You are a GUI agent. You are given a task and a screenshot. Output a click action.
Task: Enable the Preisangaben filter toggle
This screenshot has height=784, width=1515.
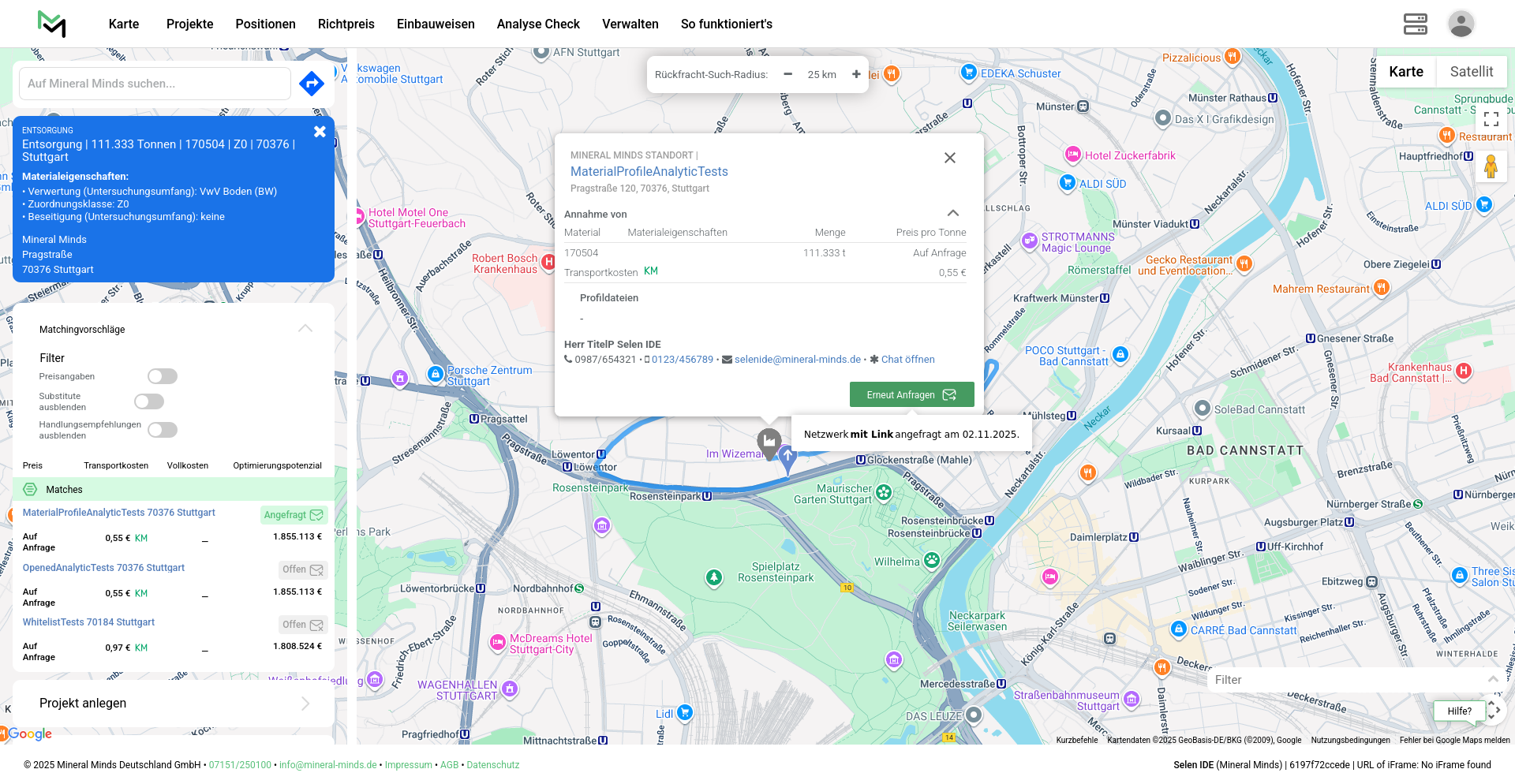pyautogui.click(x=163, y=376)
